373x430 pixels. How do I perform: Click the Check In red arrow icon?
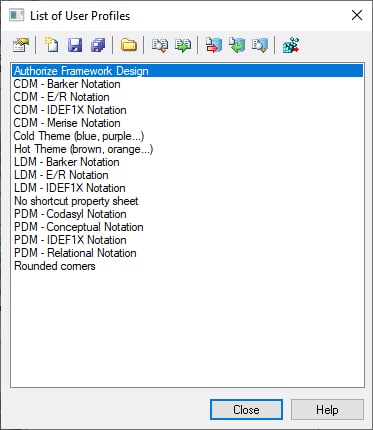coord(213,45)
